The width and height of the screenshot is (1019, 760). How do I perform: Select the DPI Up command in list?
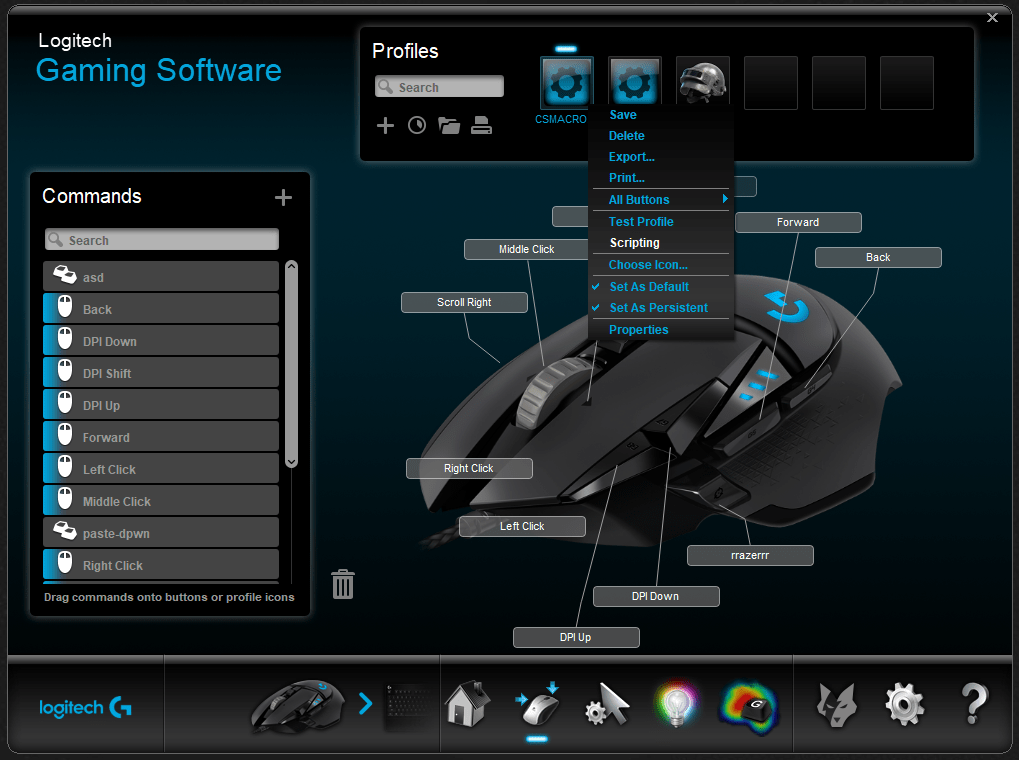[x=161, y=404]
